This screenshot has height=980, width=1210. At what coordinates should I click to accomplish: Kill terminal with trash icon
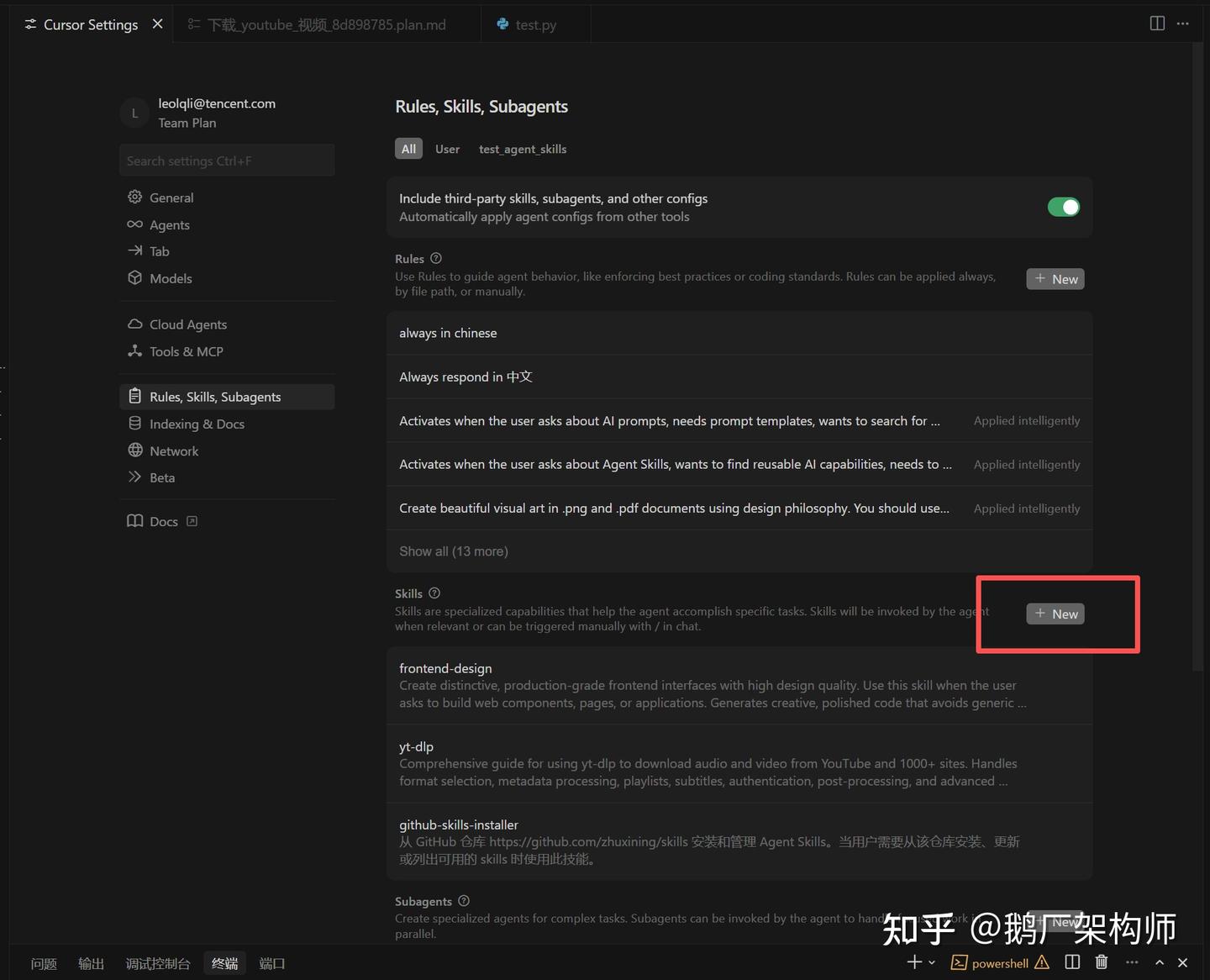(1102, 962)
